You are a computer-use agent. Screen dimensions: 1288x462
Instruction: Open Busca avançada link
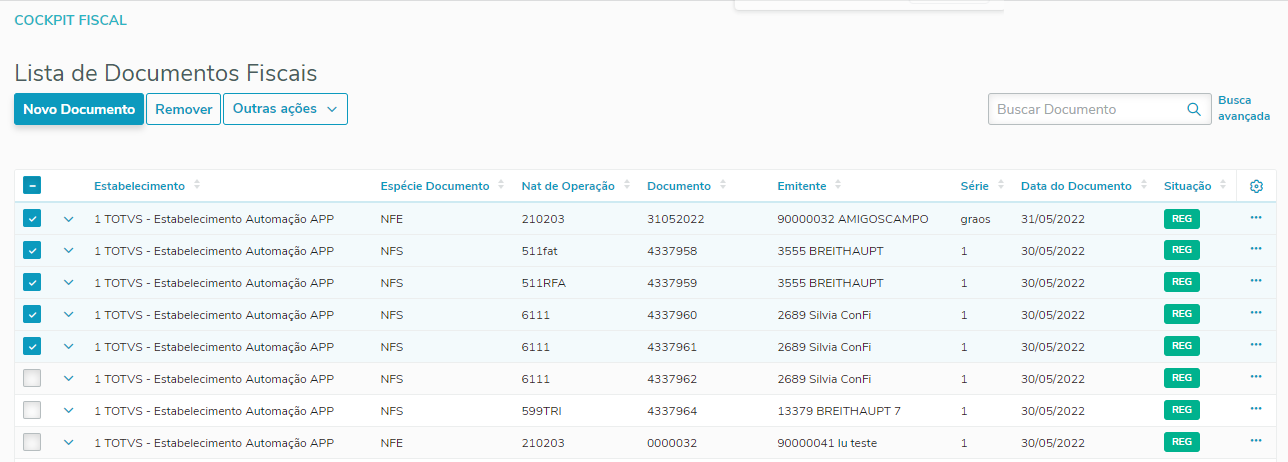point(1244,108)
